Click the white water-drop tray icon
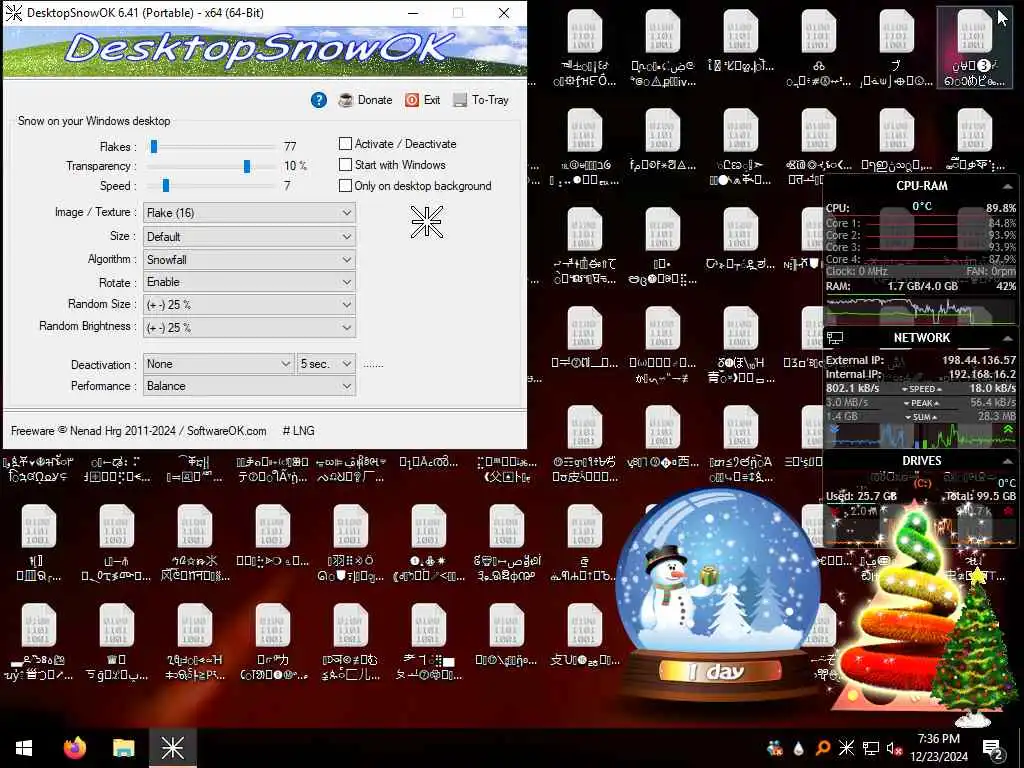1024x768 pixels. pos(798,748)
